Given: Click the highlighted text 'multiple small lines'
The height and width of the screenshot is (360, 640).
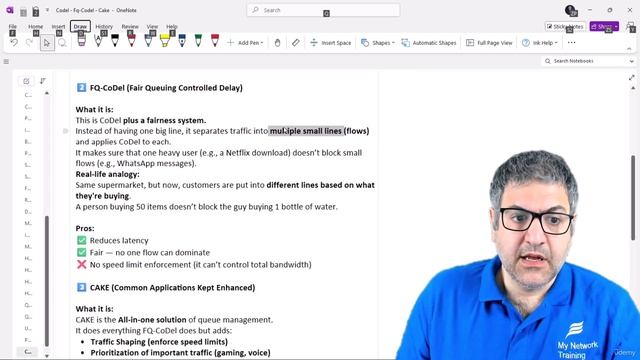Looking at the screenshot, I should (x=306, y=131).
